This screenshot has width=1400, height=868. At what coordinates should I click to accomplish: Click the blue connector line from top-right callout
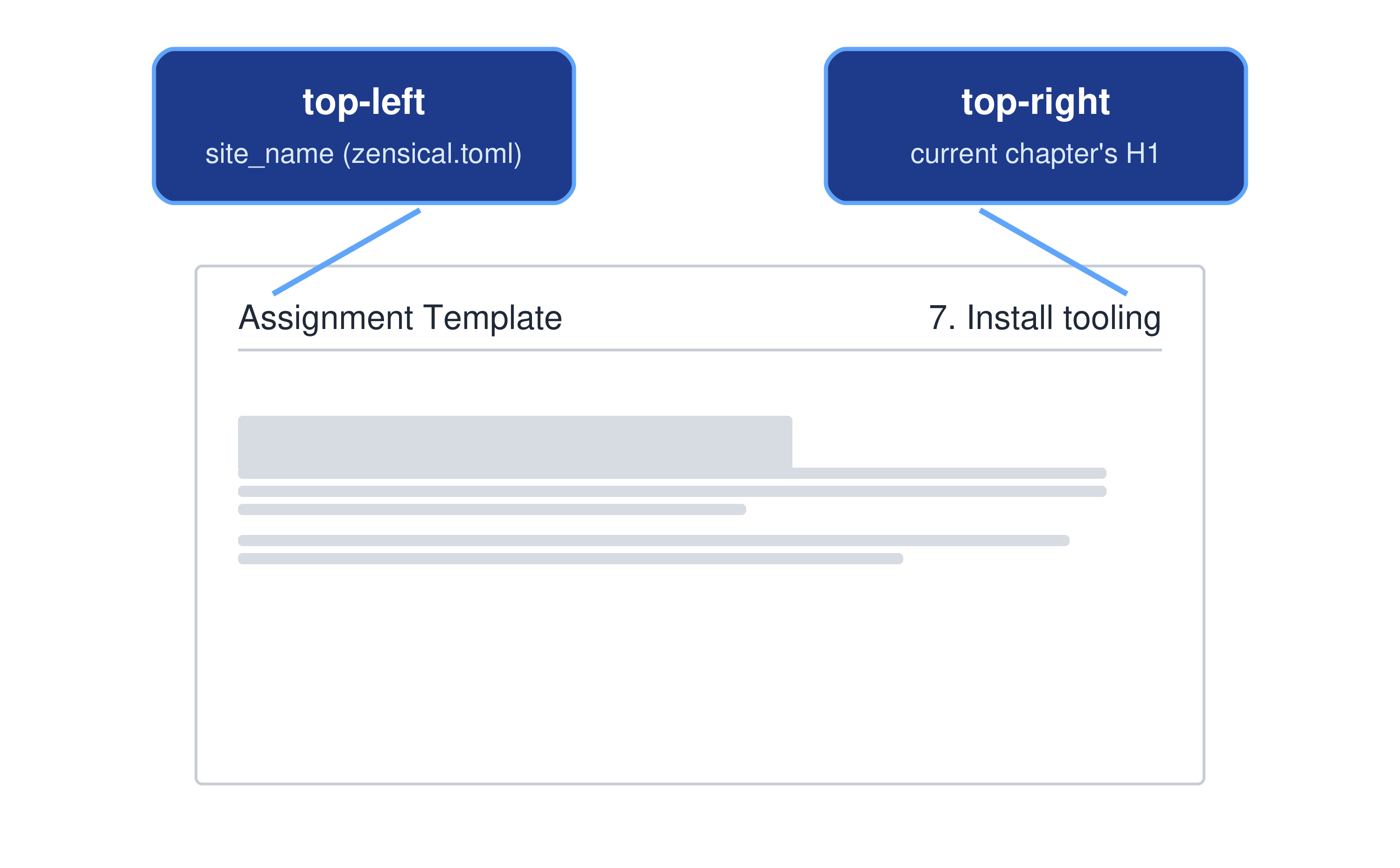tap(1053, 252)
